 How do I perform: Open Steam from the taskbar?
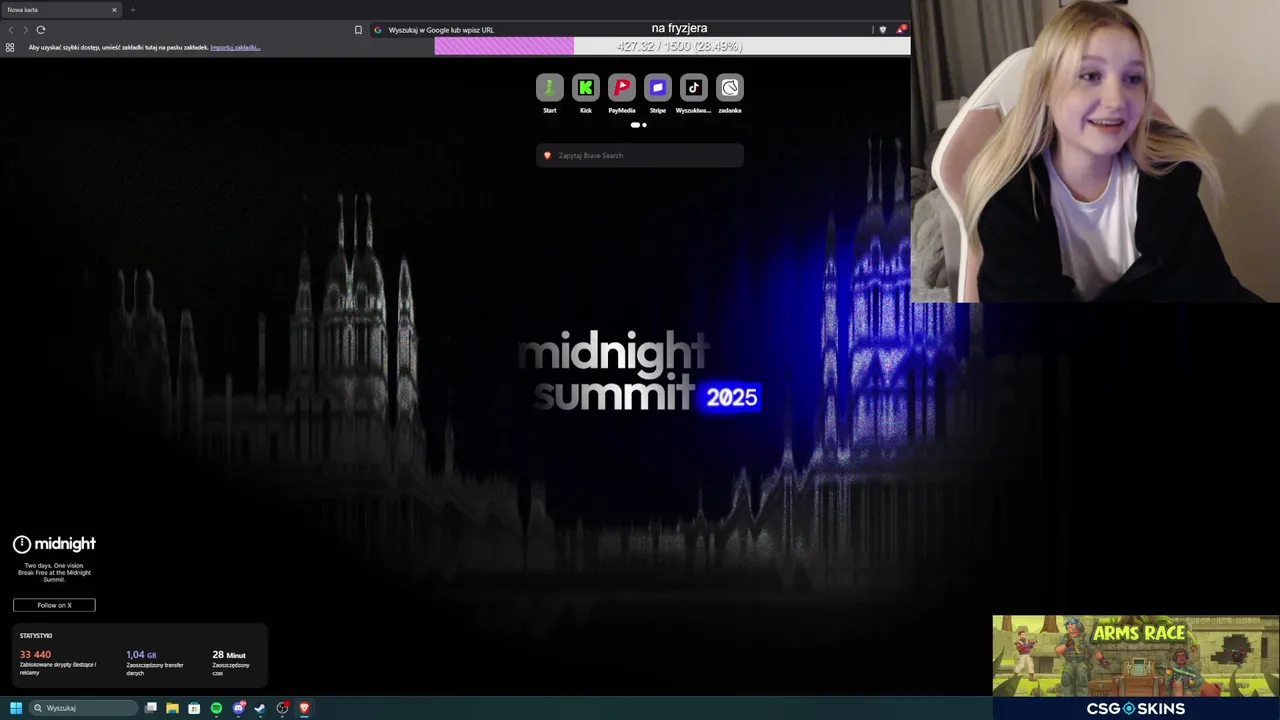260,708
